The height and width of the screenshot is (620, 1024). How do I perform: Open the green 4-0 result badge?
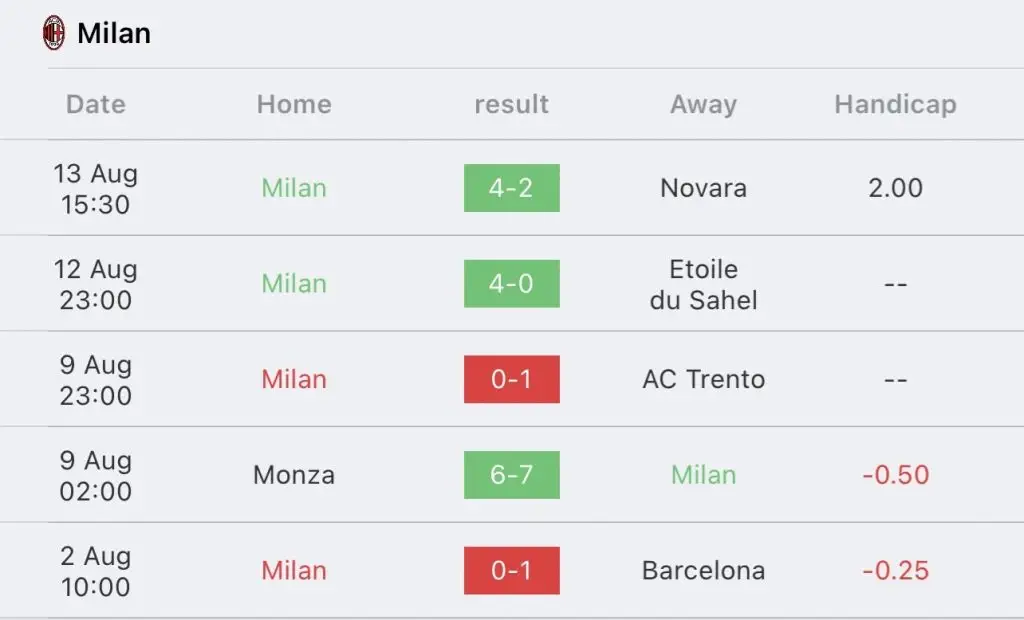click(512, 284)
